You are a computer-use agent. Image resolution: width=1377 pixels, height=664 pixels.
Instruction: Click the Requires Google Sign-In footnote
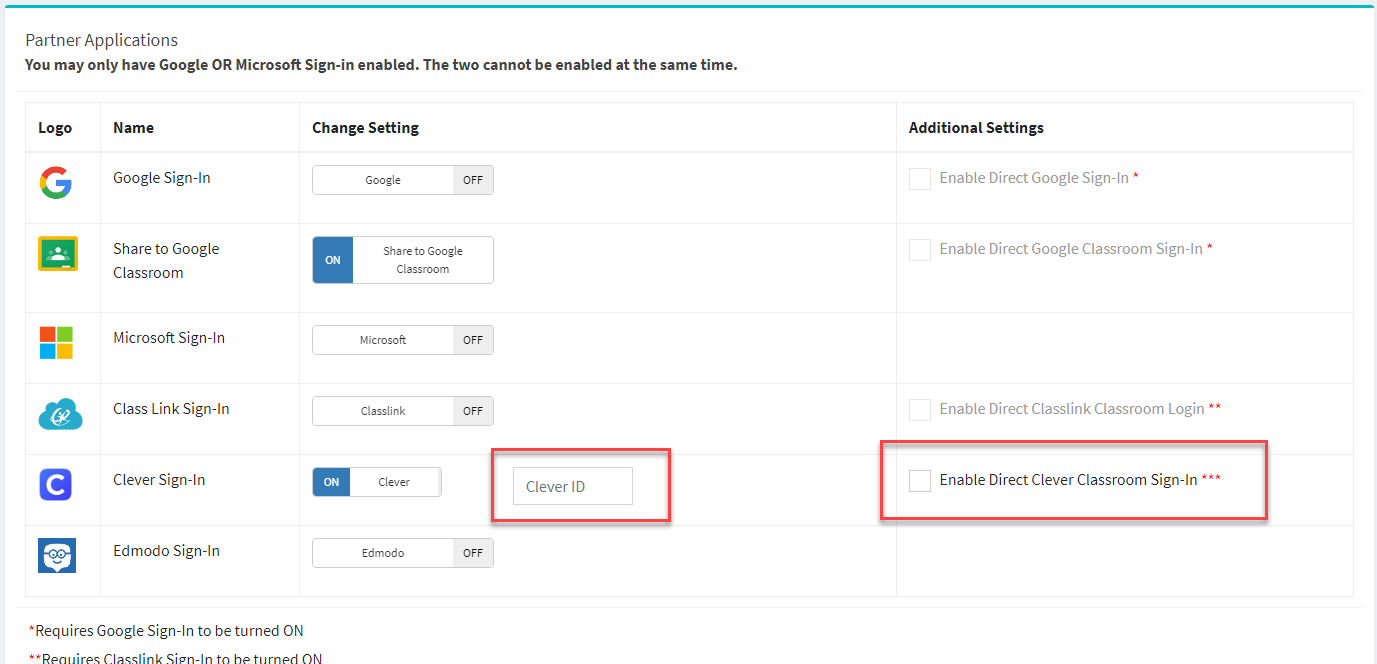166,631
